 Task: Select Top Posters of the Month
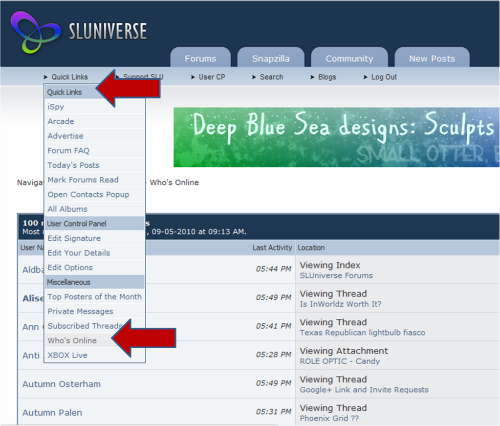pos(95,297)
